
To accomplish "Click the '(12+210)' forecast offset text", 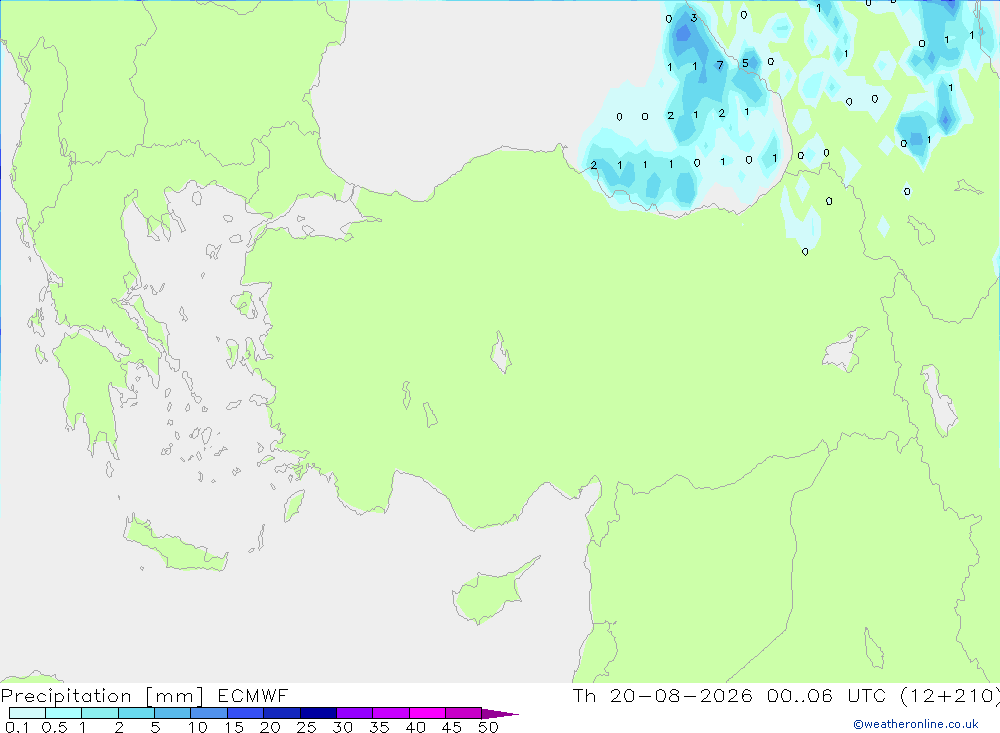I will (949, 696).
